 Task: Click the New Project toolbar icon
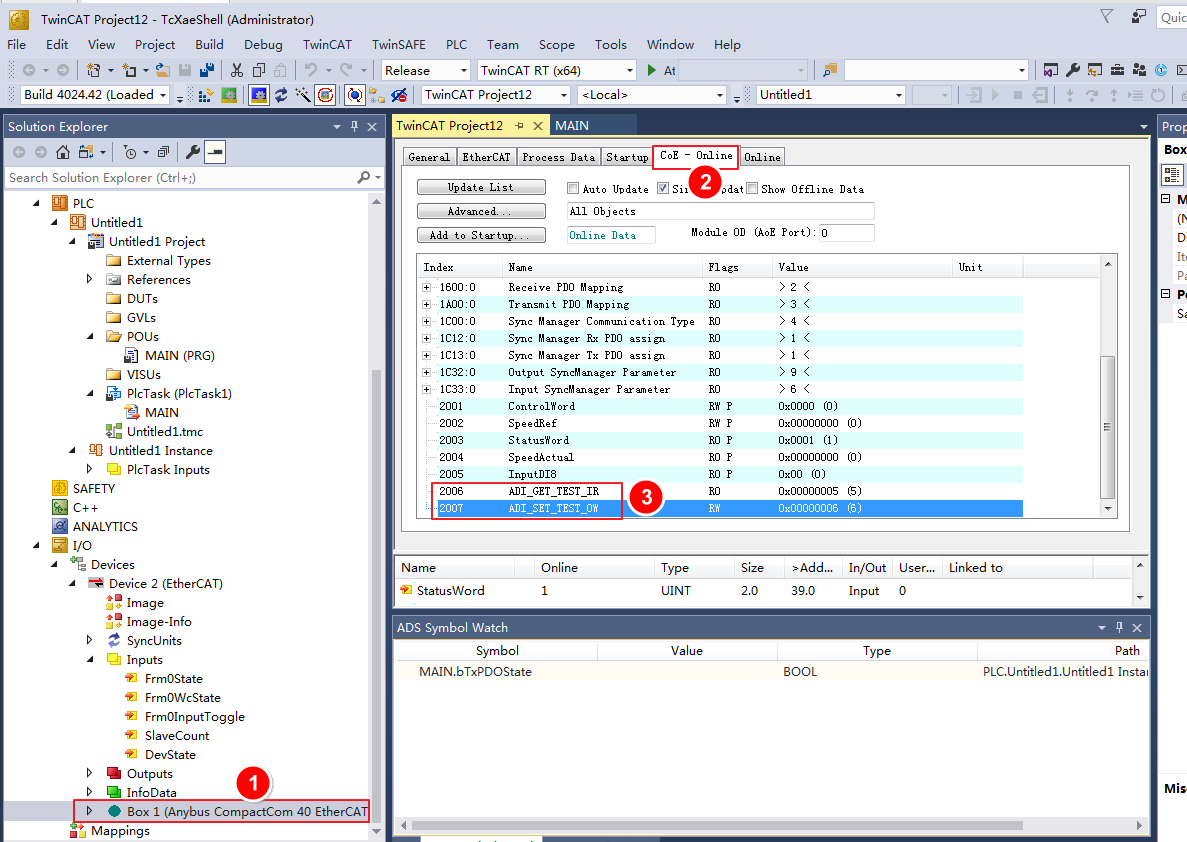(x=94, y=70)
